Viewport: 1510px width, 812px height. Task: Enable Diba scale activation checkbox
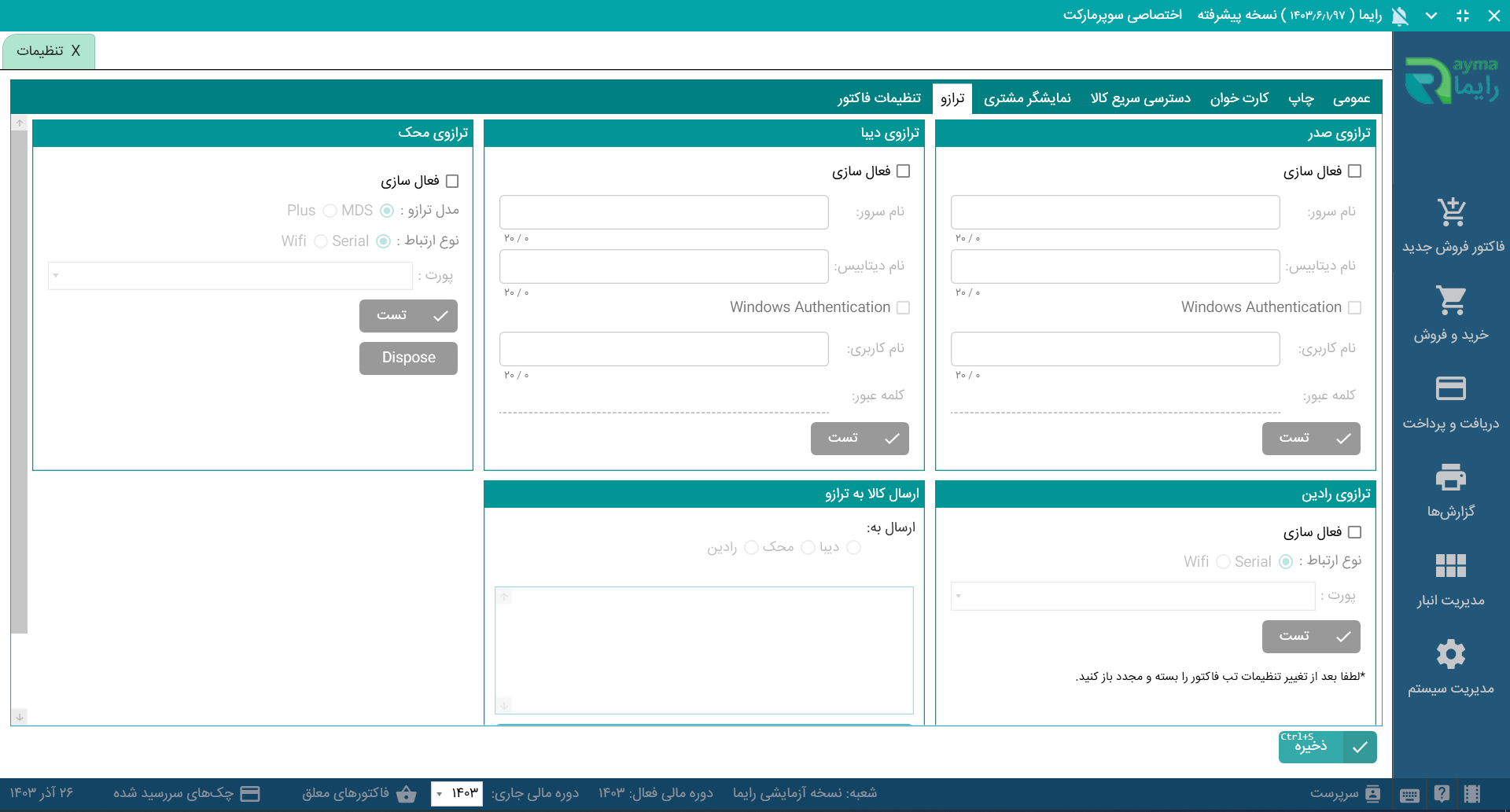903,171
